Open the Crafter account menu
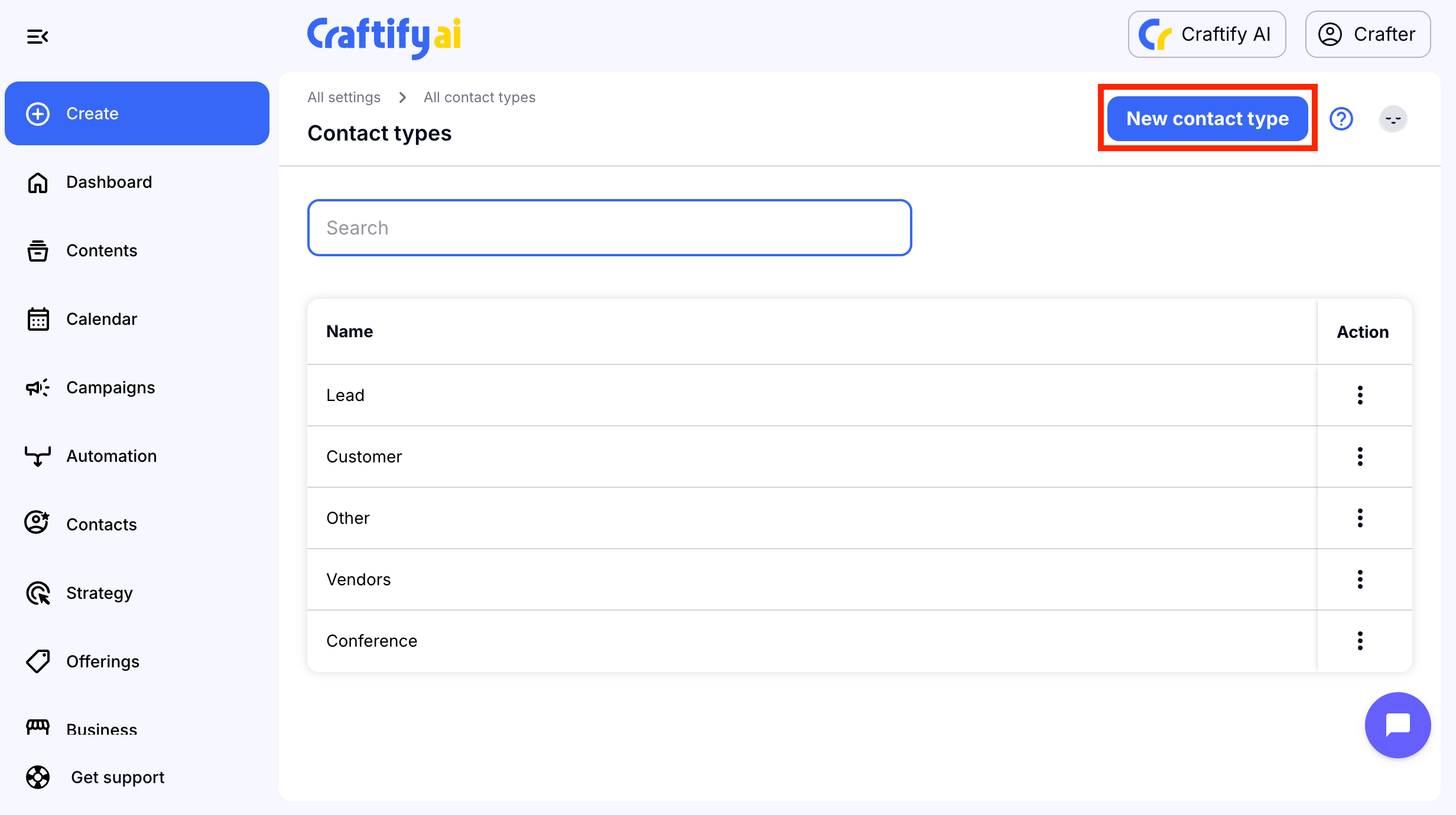Viewport: 1456px width, 815px height. [1367, 34]
